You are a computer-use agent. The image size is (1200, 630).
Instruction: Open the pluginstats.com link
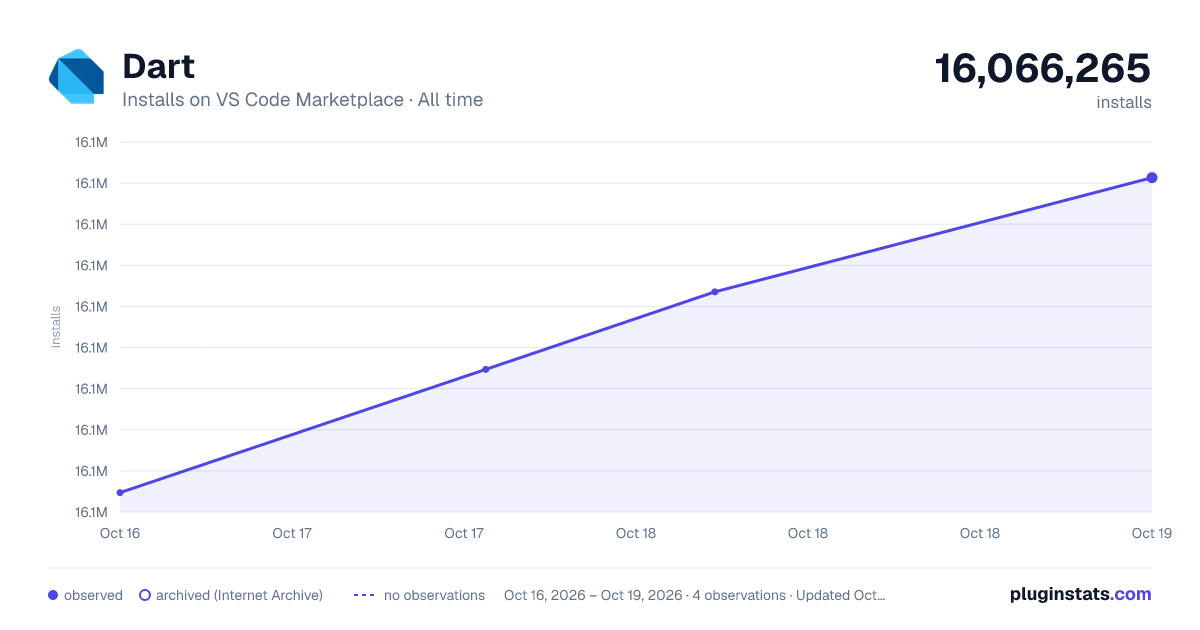coord(1080,594)
